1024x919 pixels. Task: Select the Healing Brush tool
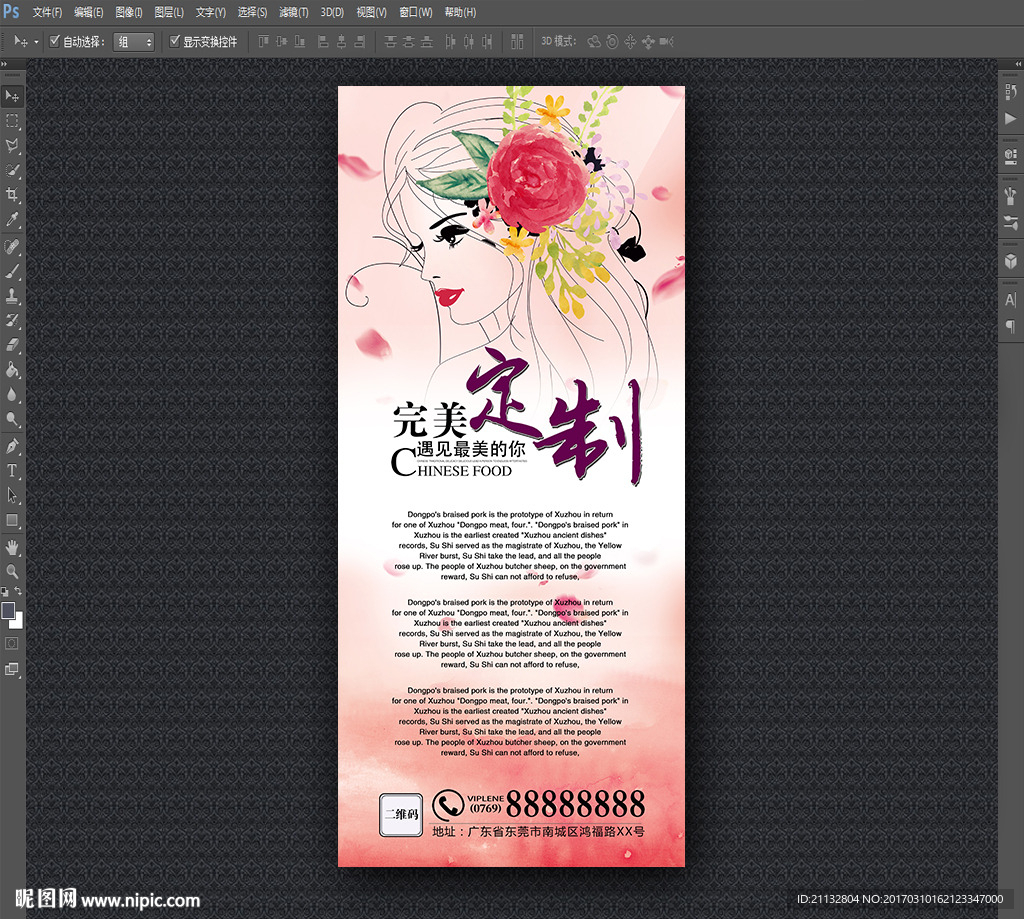[12, 247]
